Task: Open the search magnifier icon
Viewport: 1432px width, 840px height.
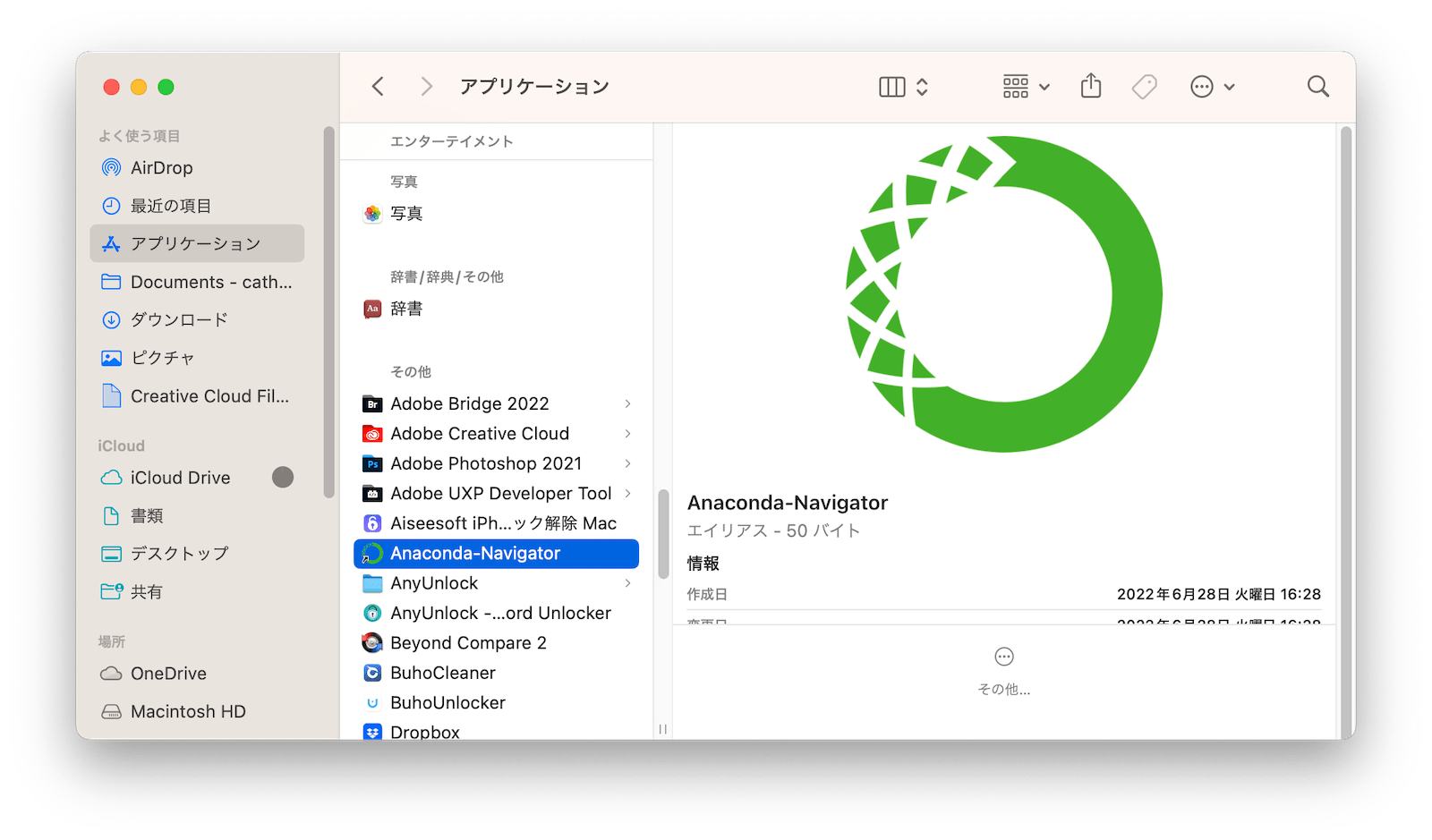Action: (x=1317, y=87)
